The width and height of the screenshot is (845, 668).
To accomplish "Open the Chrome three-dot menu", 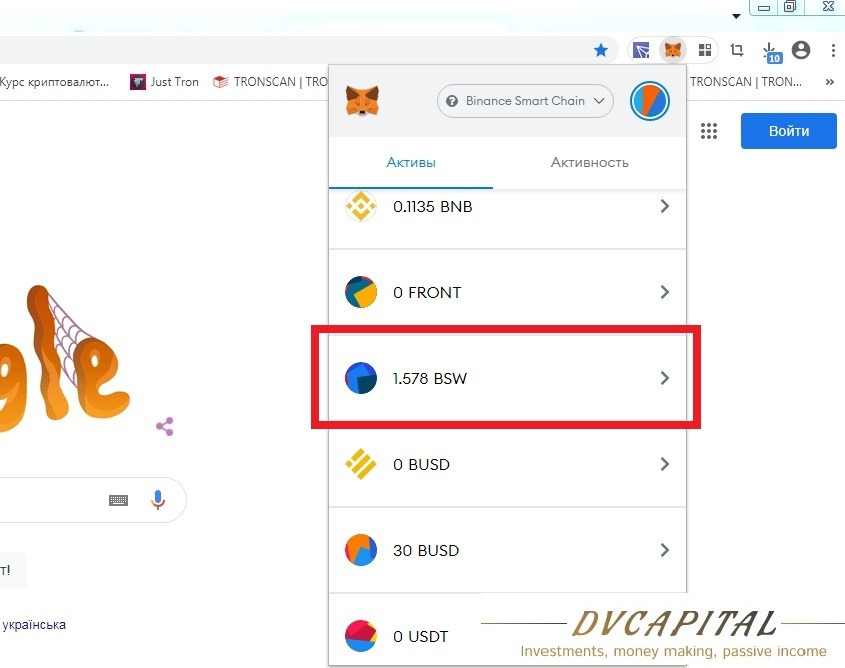I will click(833, 50).
